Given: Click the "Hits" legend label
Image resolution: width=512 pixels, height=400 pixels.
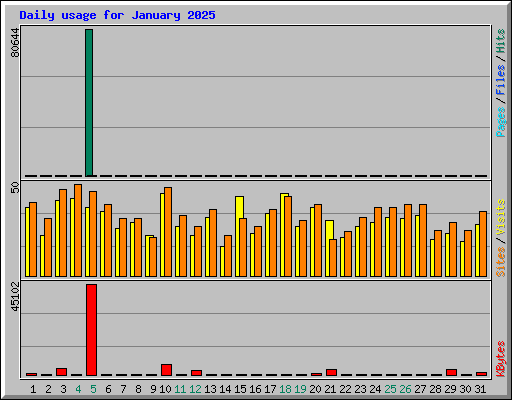Looking at the screenshot, I should click(x=501, y=41).
